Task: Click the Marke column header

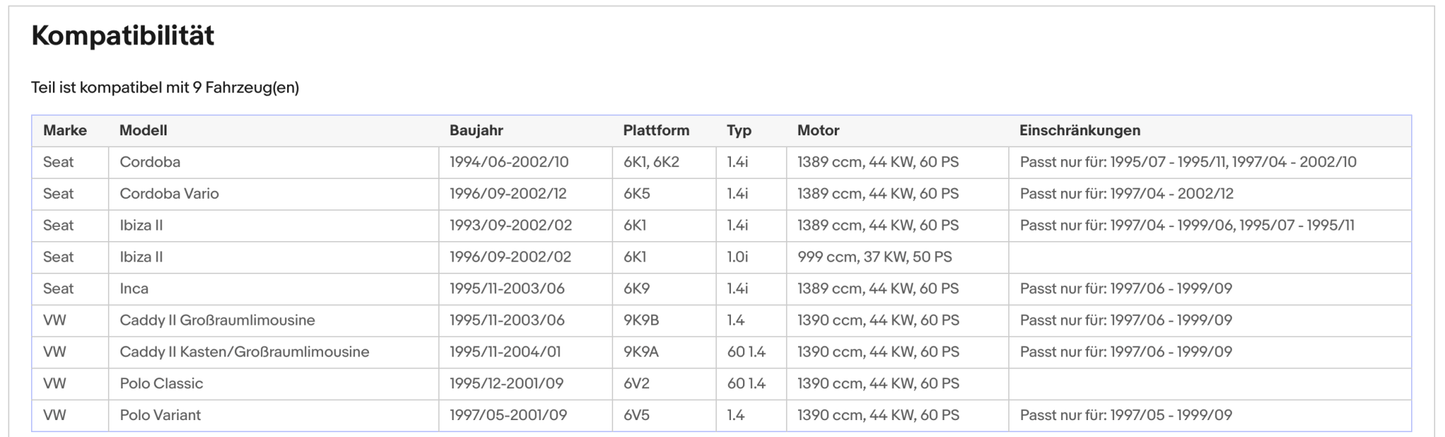Action: 65,131
